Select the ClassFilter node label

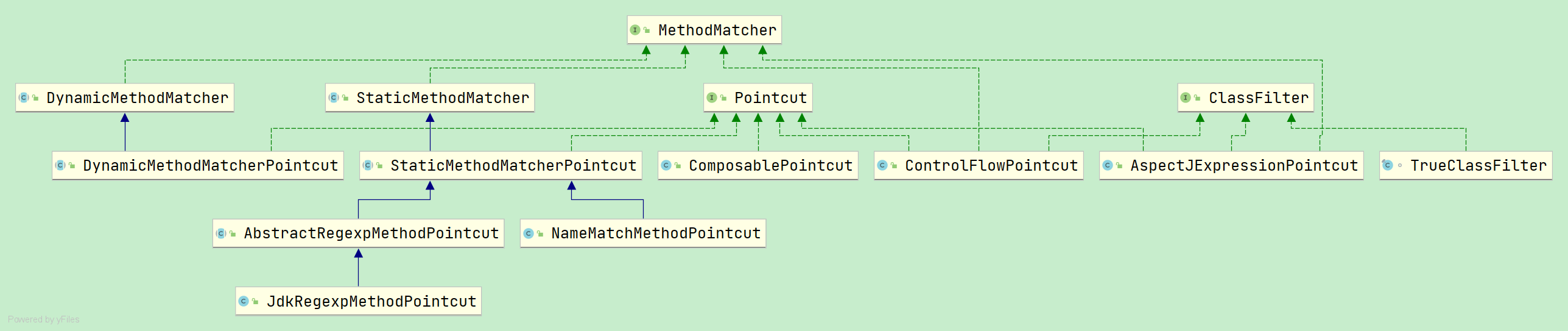[1258, 98]
